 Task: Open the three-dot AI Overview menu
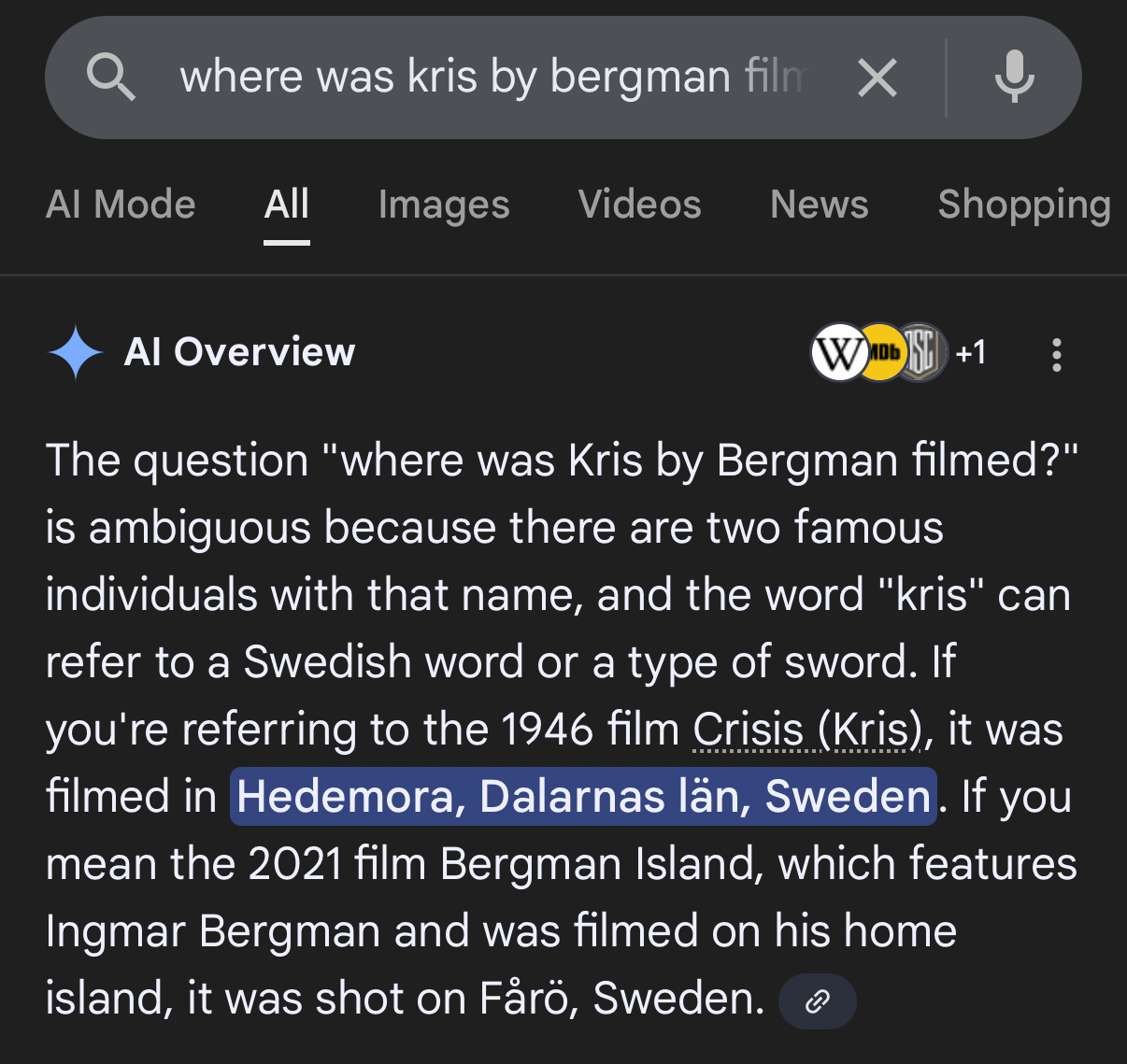pyautogui.click(x=1056, y=355)
